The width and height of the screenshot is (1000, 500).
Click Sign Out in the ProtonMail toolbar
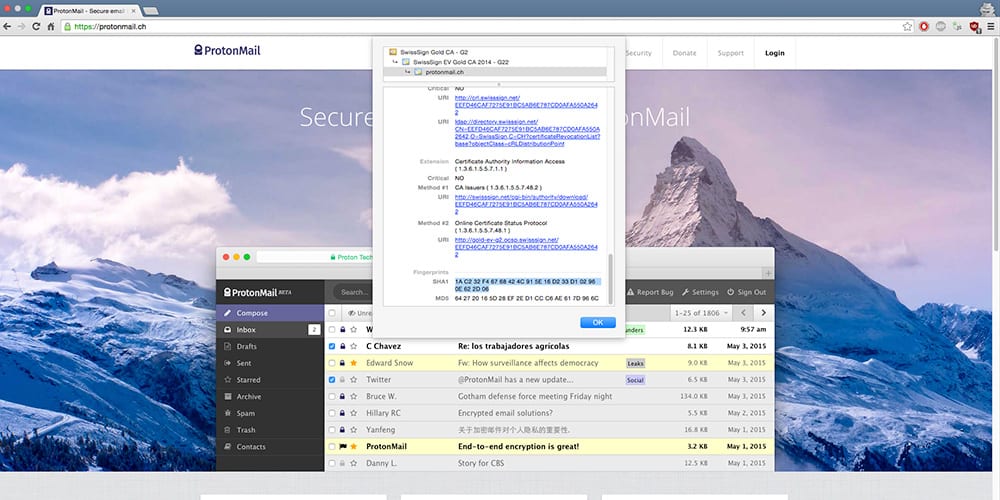(x=746, y=292)
